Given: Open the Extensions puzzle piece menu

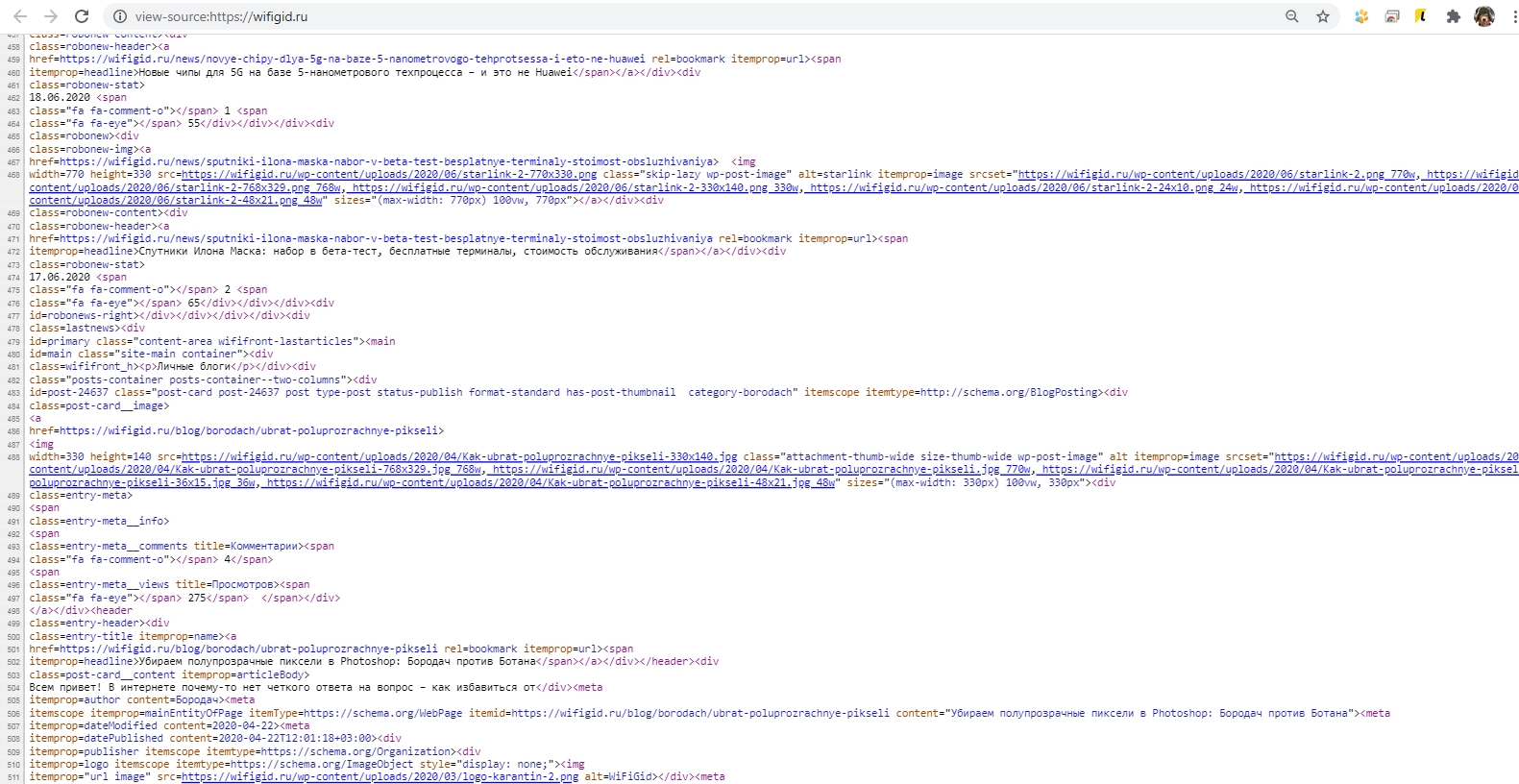Looking at the screenshot, I should [1453, 16].
